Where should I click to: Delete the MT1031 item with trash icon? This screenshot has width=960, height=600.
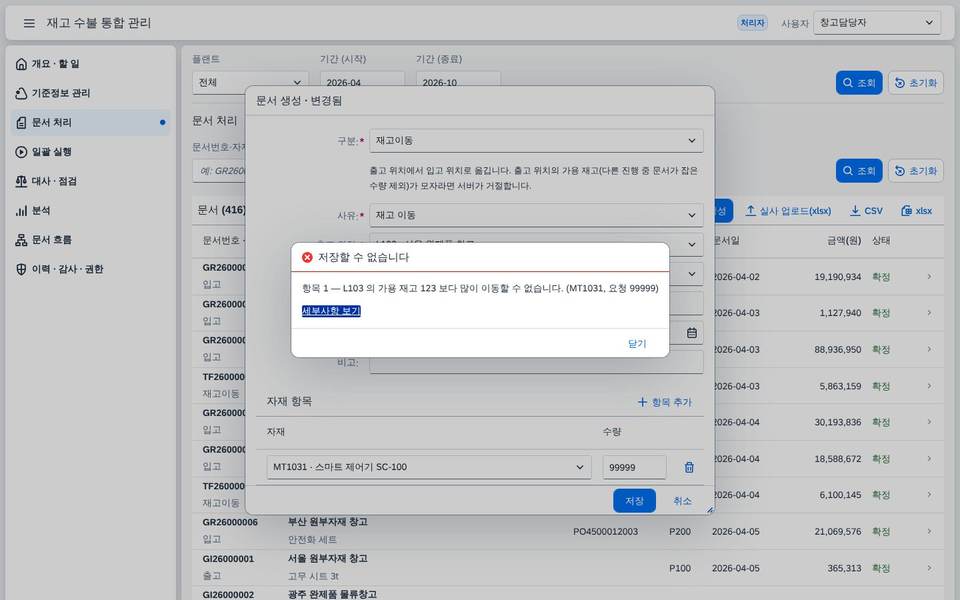pyautogui.click(x=689, y=467)
